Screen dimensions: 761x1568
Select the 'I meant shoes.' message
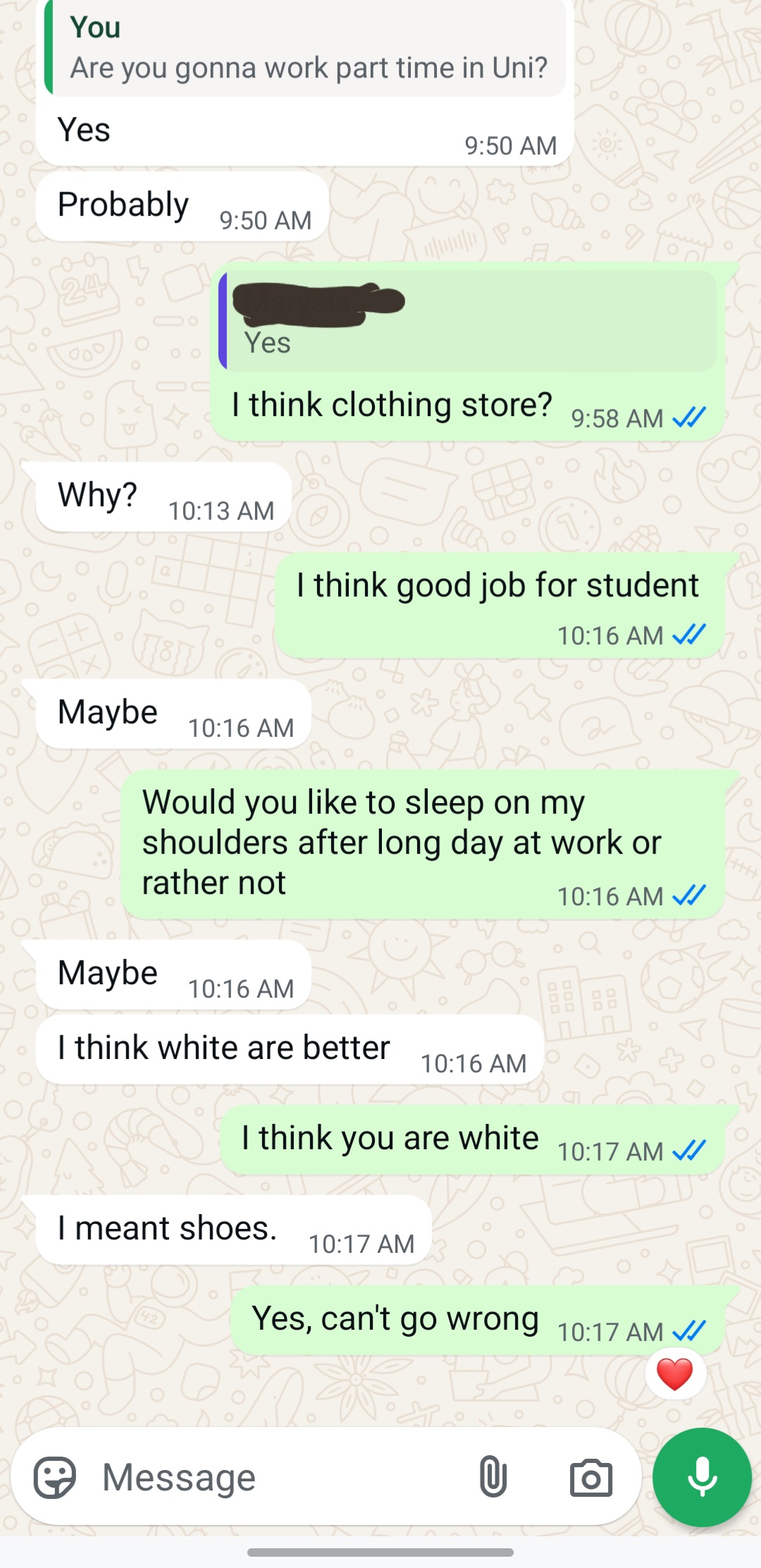(233, 1230)
